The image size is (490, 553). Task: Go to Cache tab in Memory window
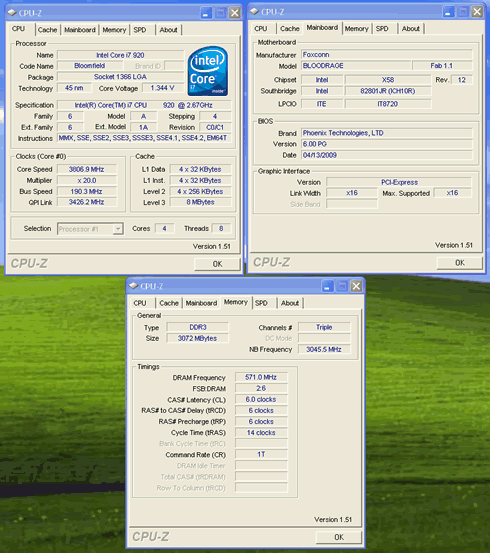click(169, 303)
